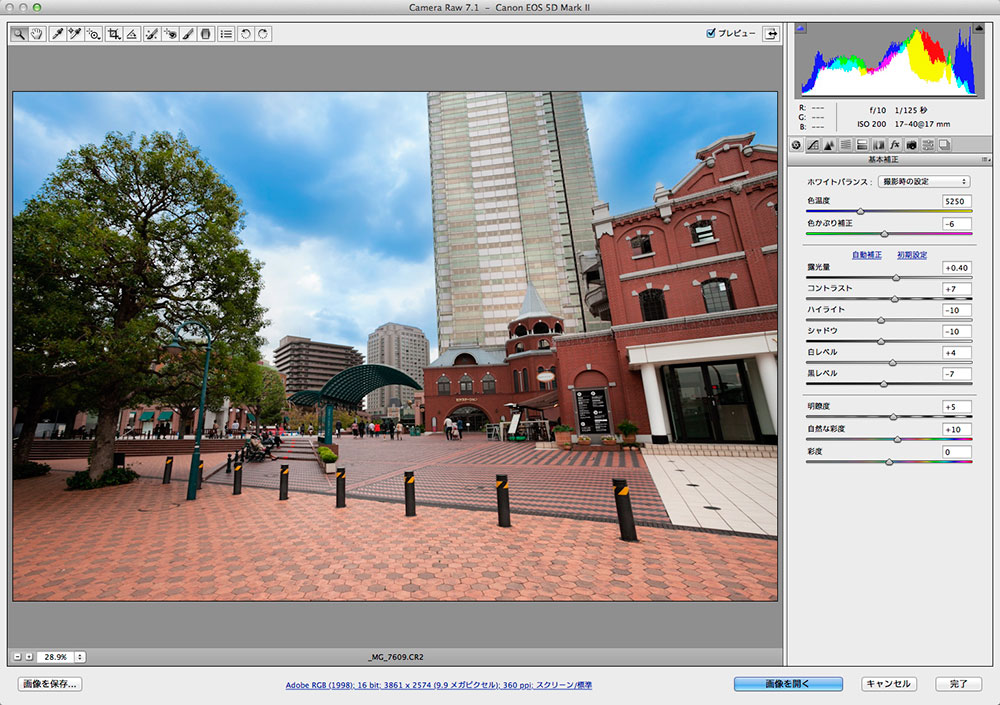Image resolution: width=1000 pixels, height=705 pixels.
Task: Open the 基本補正 panel options menu
Action: (985, 160)
